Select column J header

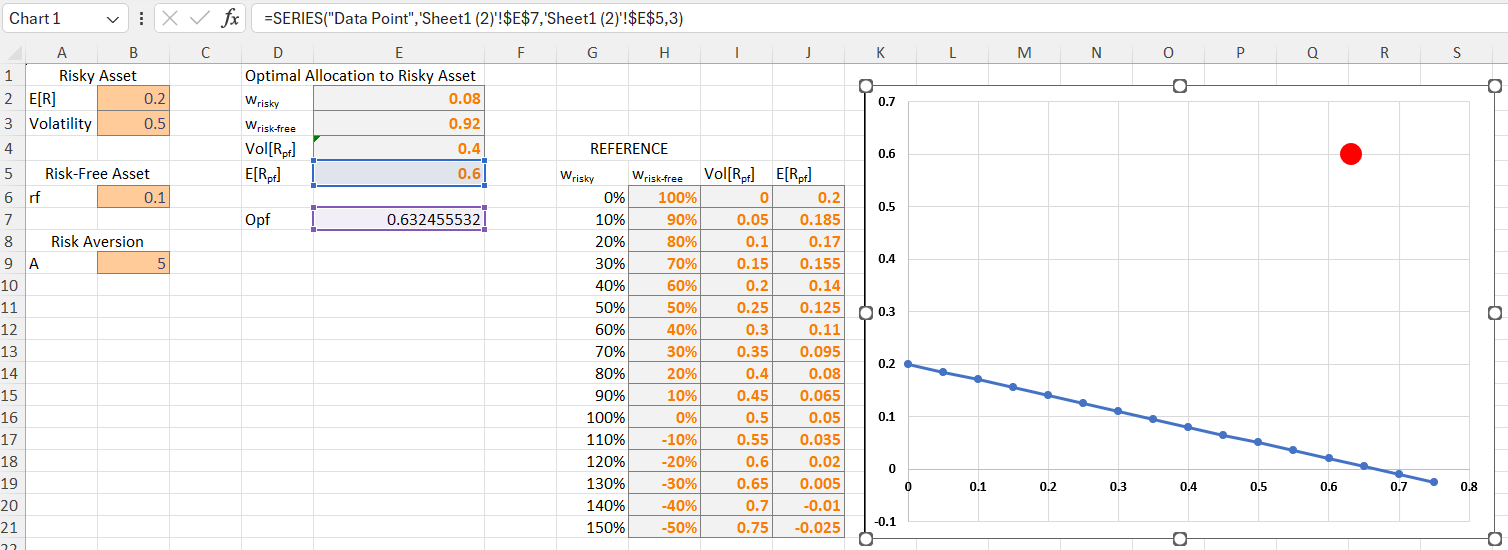(808, 53)
